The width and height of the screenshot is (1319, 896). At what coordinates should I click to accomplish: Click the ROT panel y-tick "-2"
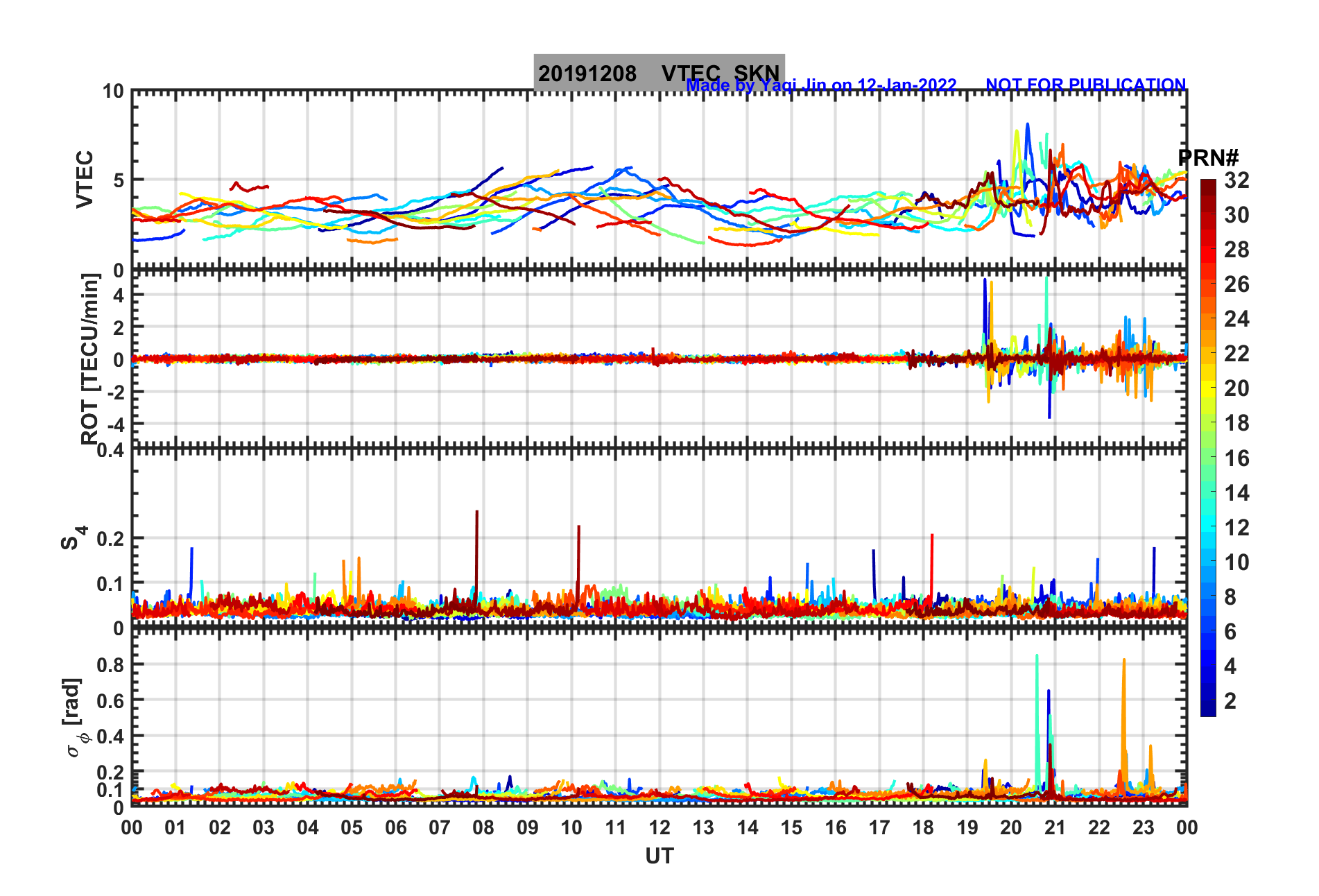coord(114,393)
